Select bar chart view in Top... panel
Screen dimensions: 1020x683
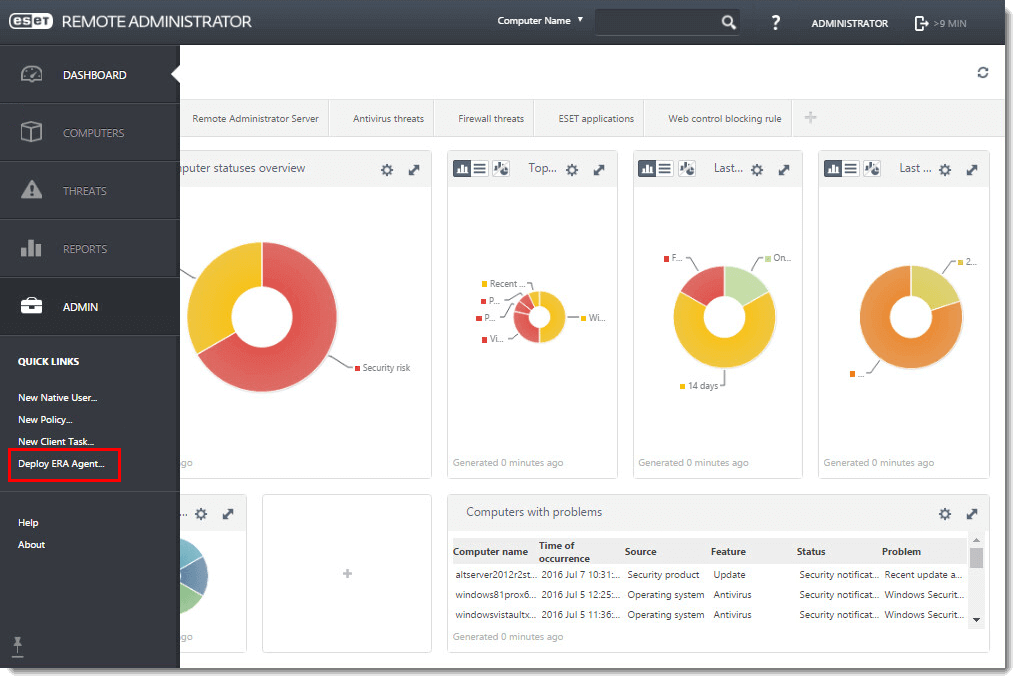click(462, 169)
